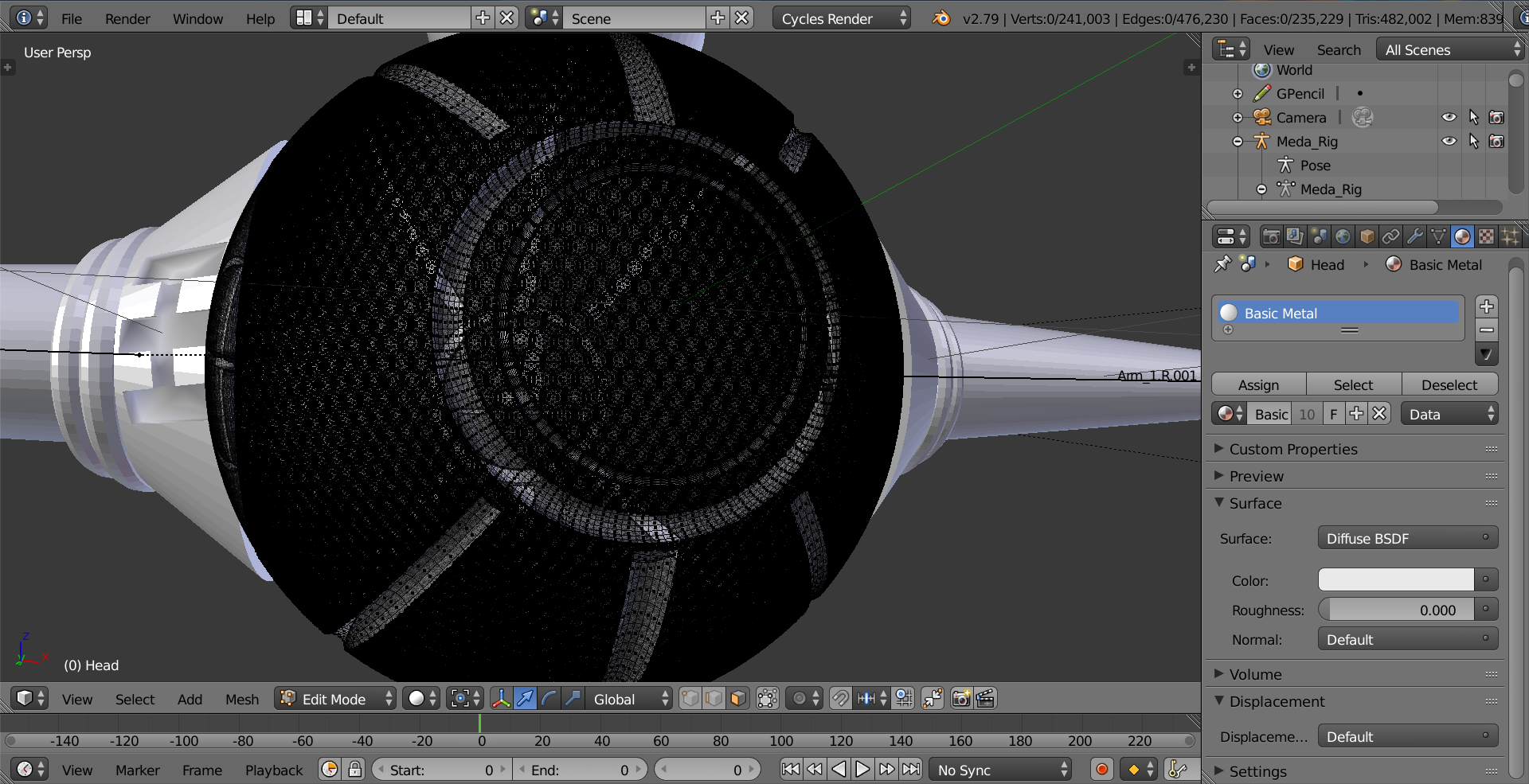Image resolution: width=1529 pixels, height=784 pixels.
Task: Click the Deselect material button
Action: (x=1449, y=384)
